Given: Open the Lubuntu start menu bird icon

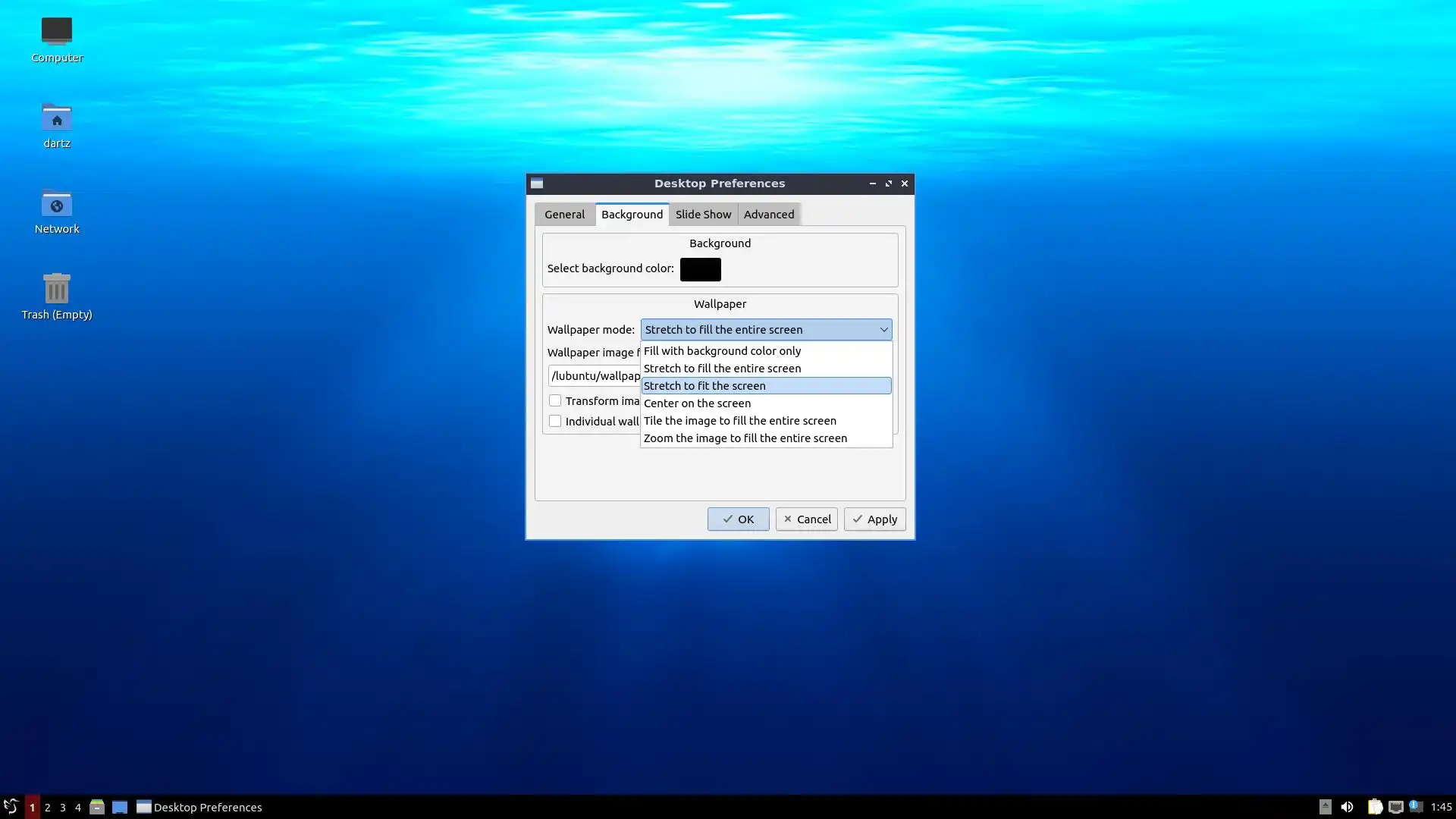Looking at the screenshot, I should tap(11, 807).
